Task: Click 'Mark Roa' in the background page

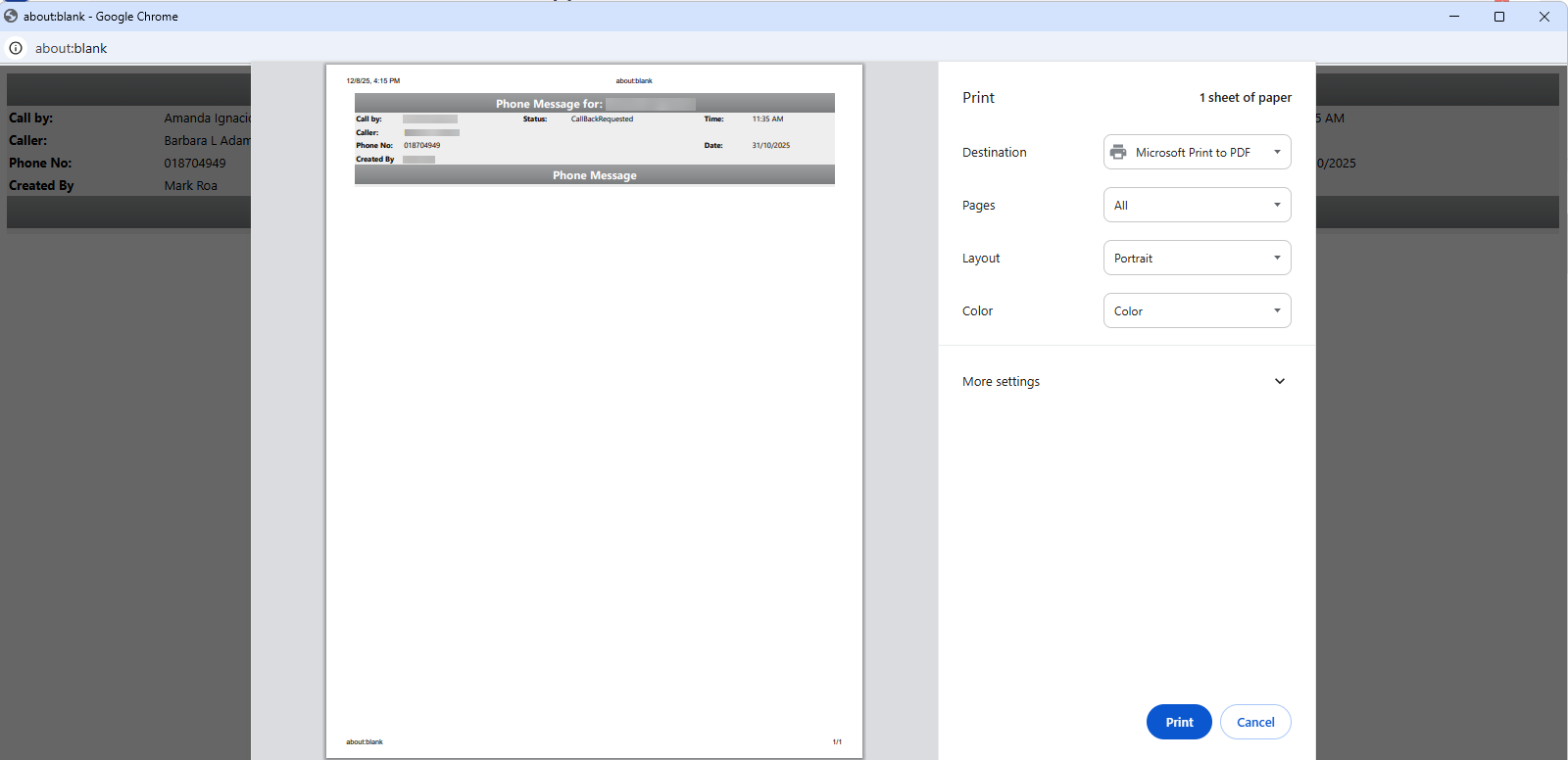Action: tap(191, 186)
